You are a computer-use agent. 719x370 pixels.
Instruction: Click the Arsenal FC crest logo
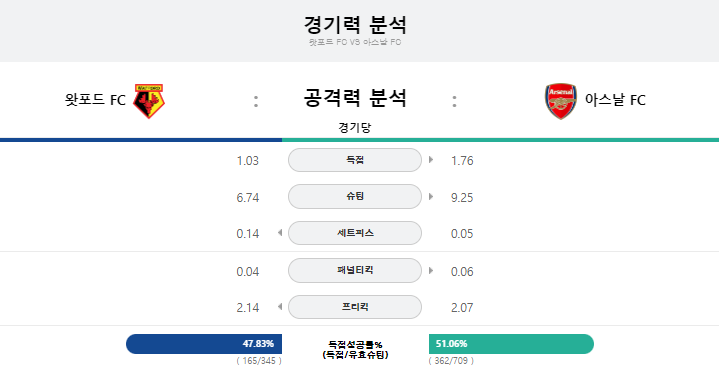tap(561, 101)
